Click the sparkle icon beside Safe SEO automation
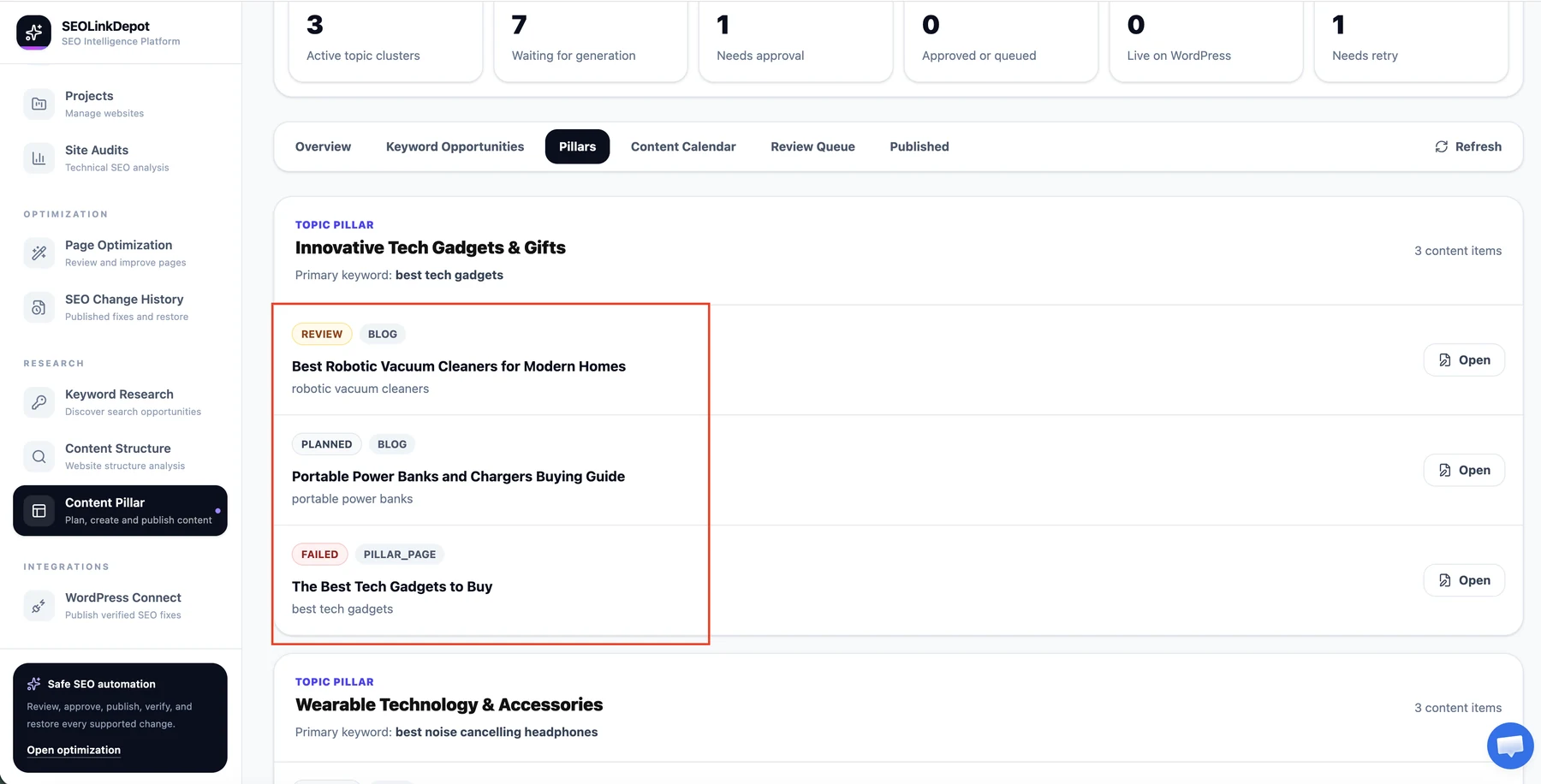Screen dimensions: 1541x784 pyautogui.click(x=34, y=684)
